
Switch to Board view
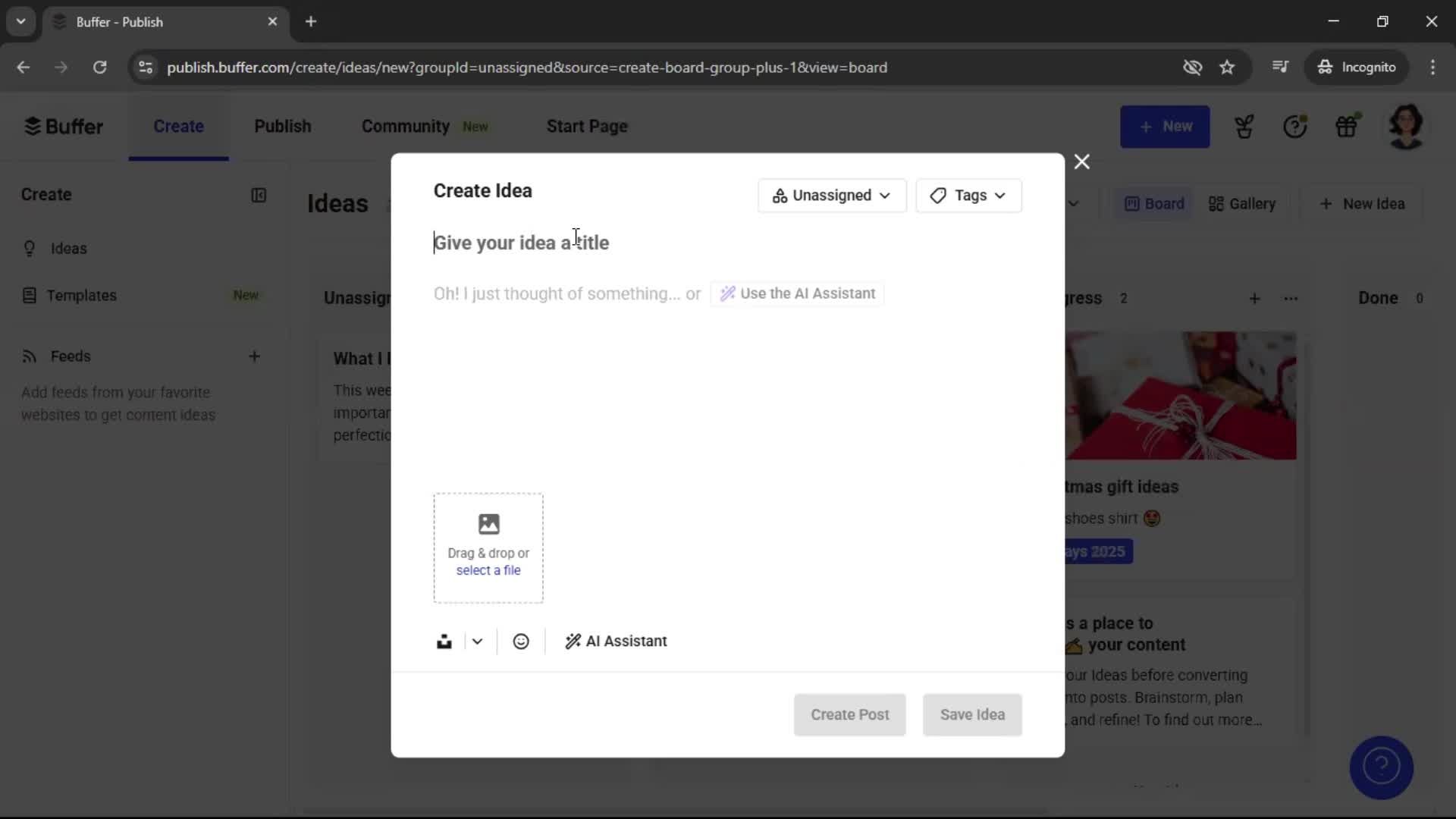pos(1153,203)
